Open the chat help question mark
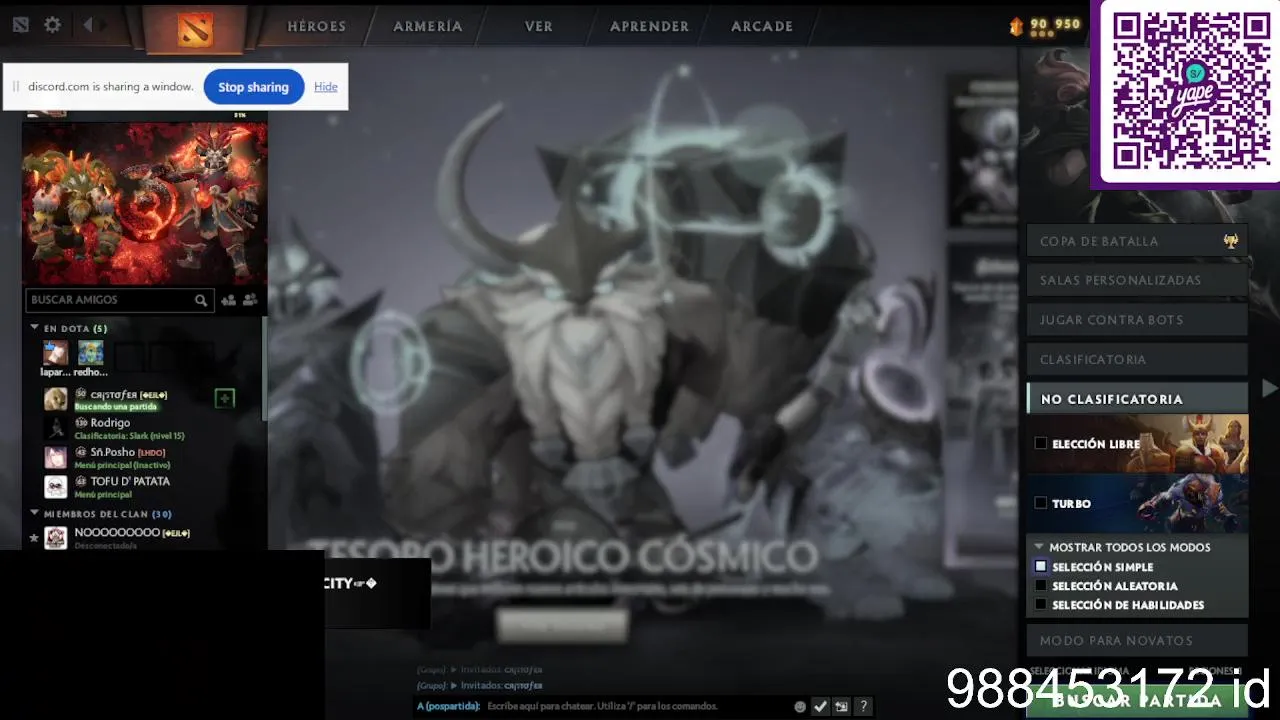The width and height of the screenshot is (1280, 720). [863, 706]
